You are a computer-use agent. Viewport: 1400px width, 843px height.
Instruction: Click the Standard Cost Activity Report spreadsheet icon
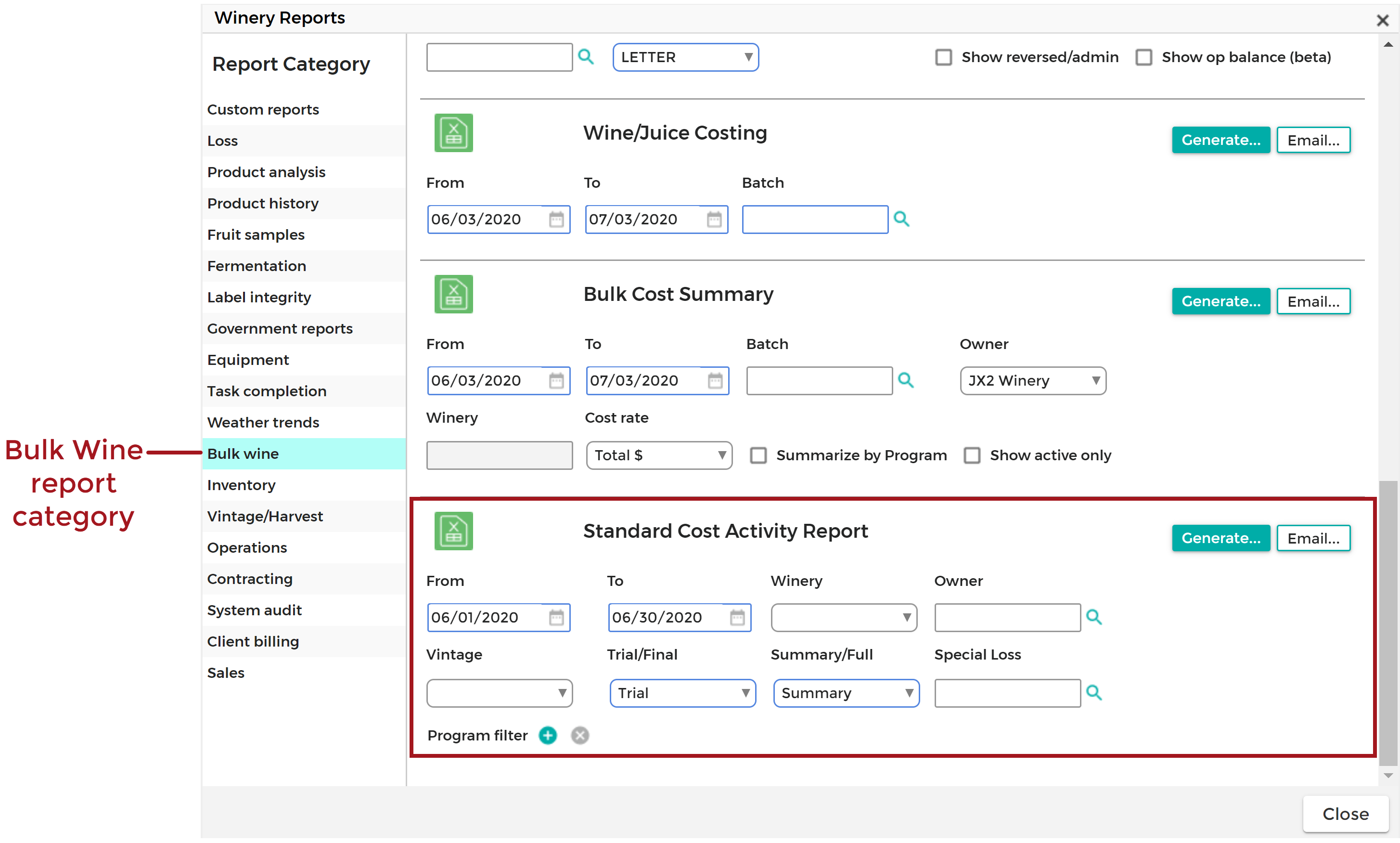pos(454,531)
